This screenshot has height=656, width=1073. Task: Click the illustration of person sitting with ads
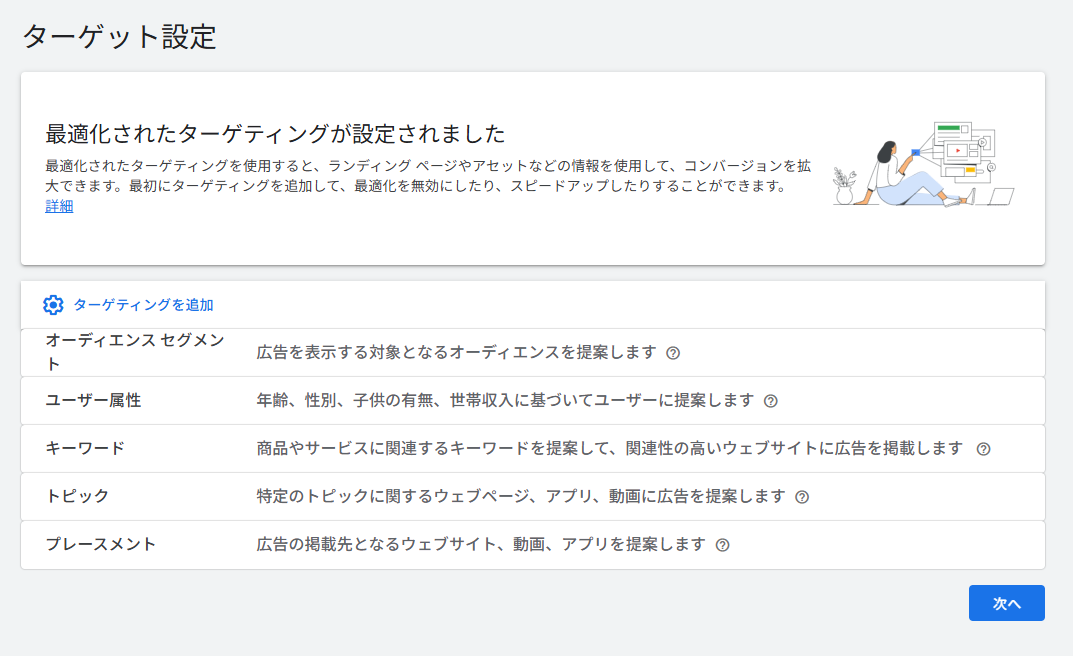(923, 166)
